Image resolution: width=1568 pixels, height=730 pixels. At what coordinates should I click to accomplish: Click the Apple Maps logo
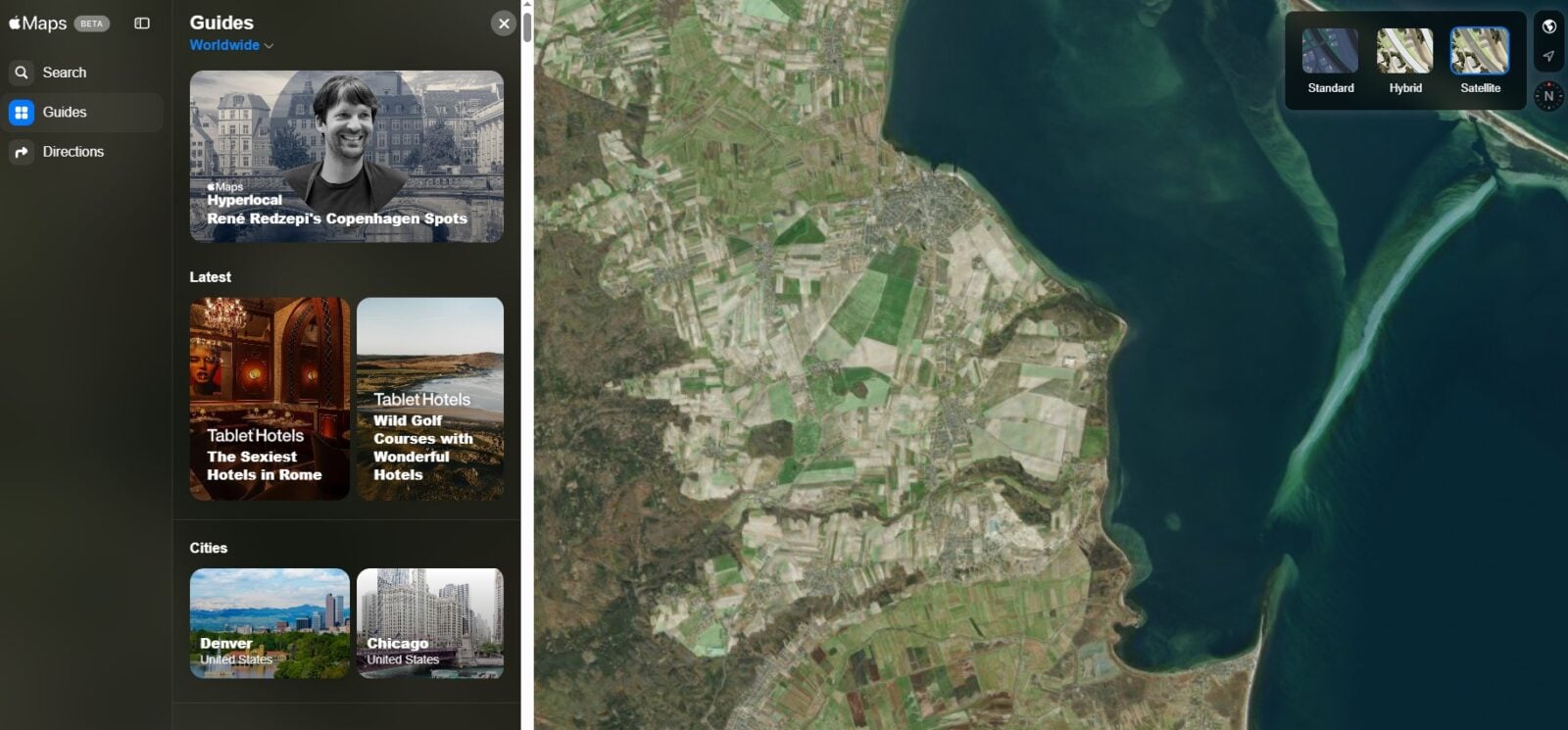[37, 23]
